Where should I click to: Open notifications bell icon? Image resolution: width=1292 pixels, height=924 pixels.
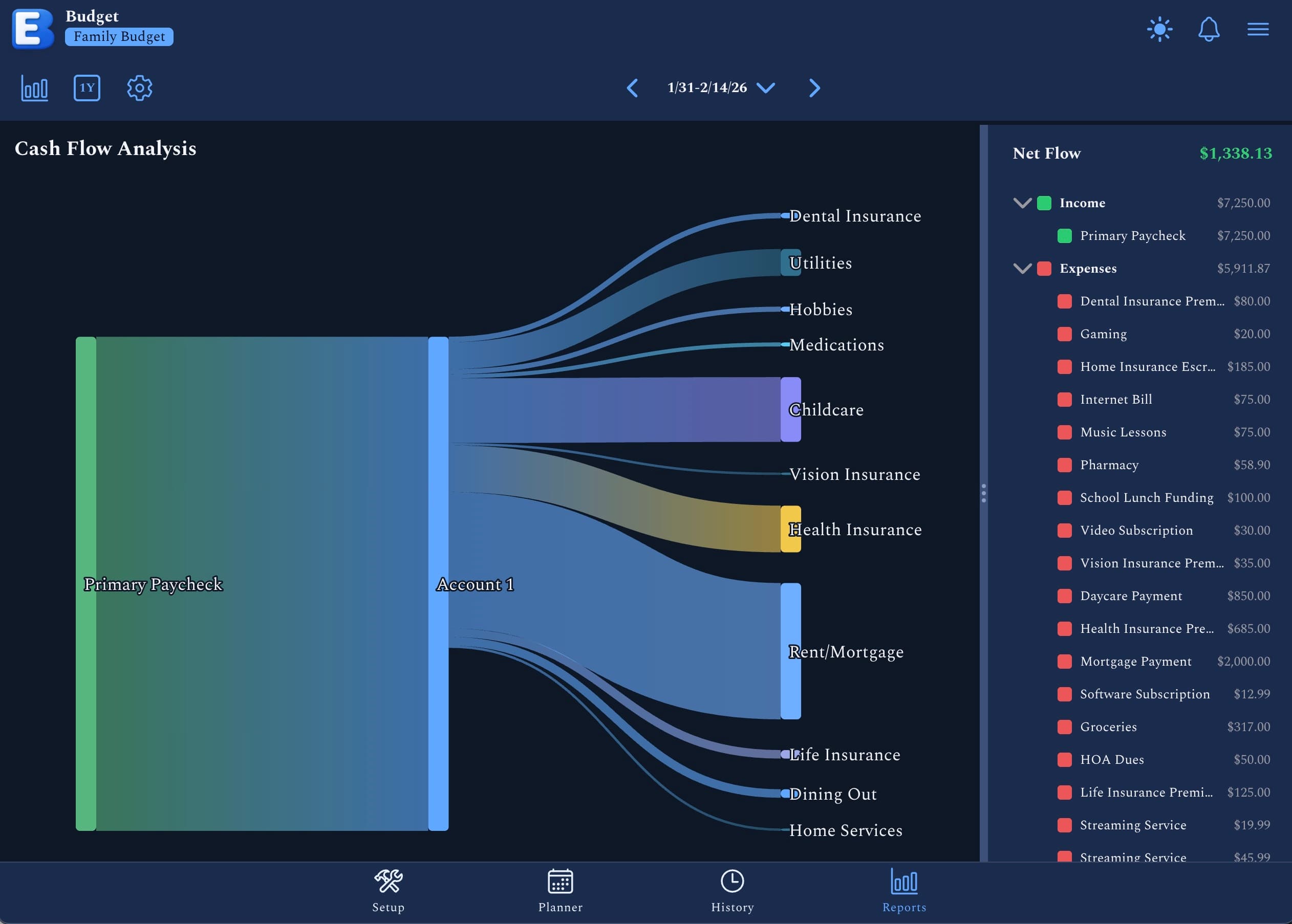click(x=1209, y=29)
